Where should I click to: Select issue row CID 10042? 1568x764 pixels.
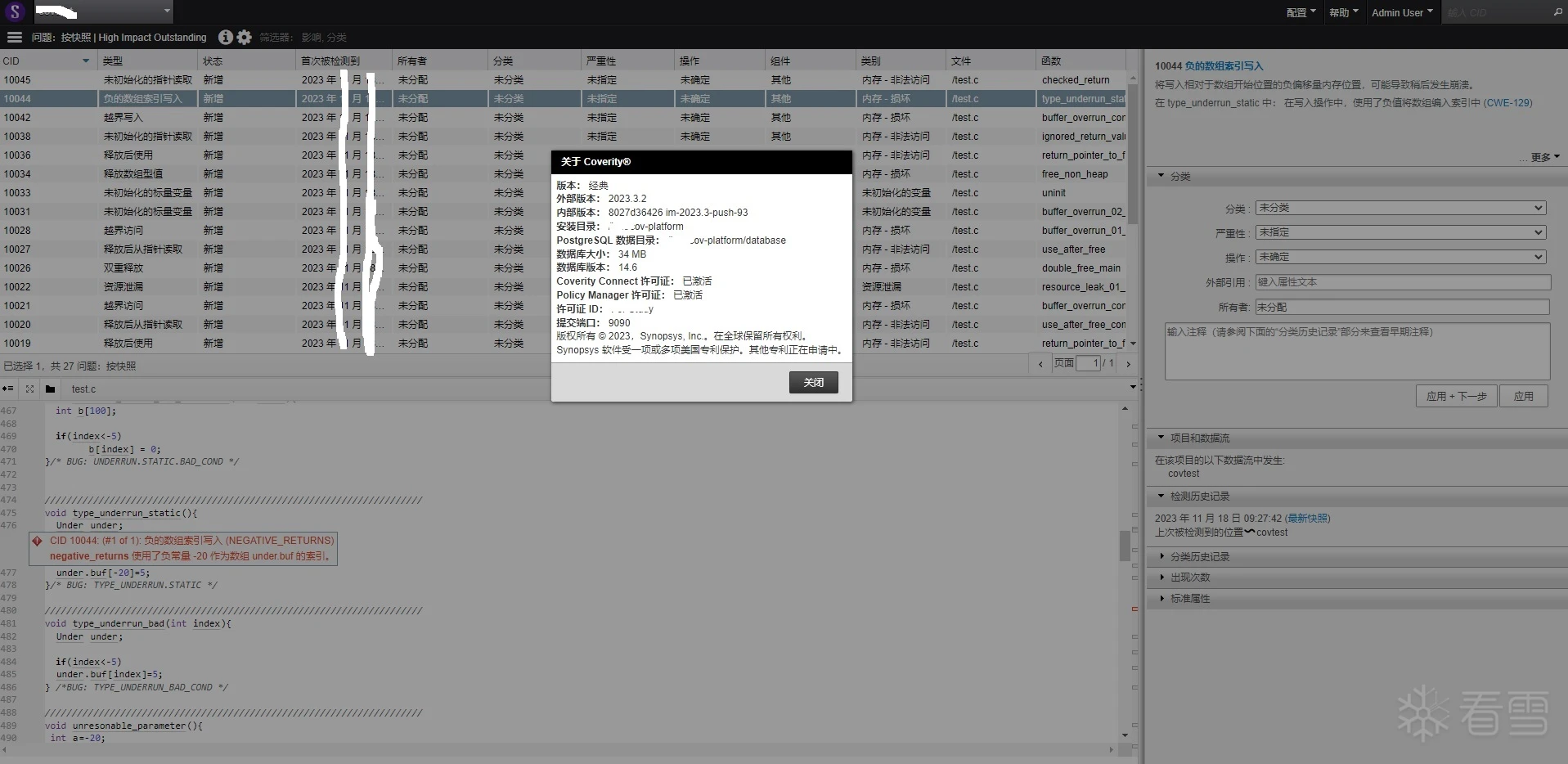[x=563, y=118]
